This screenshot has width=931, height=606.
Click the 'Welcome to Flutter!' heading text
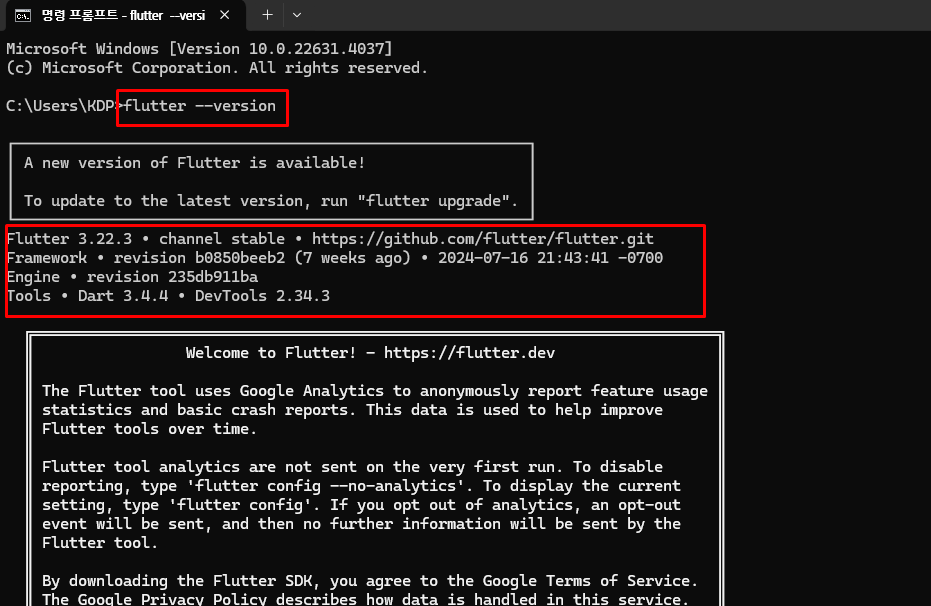point(271,353)
